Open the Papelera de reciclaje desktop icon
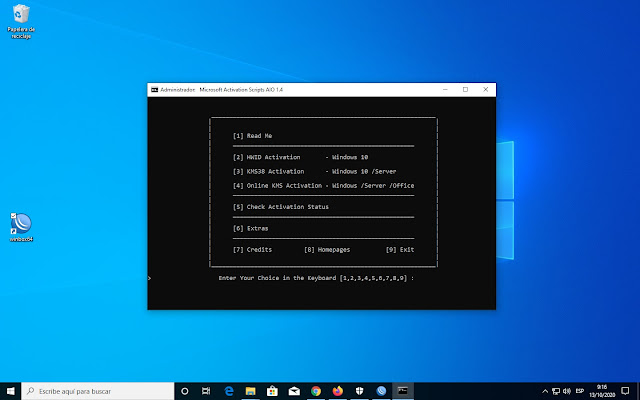Screen dimensions: 640x400 [21, 21]
